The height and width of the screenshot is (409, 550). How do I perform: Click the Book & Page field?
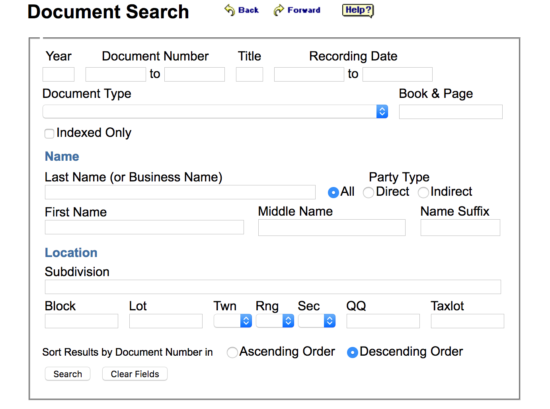pyautogui.click(x=451, y=112)
